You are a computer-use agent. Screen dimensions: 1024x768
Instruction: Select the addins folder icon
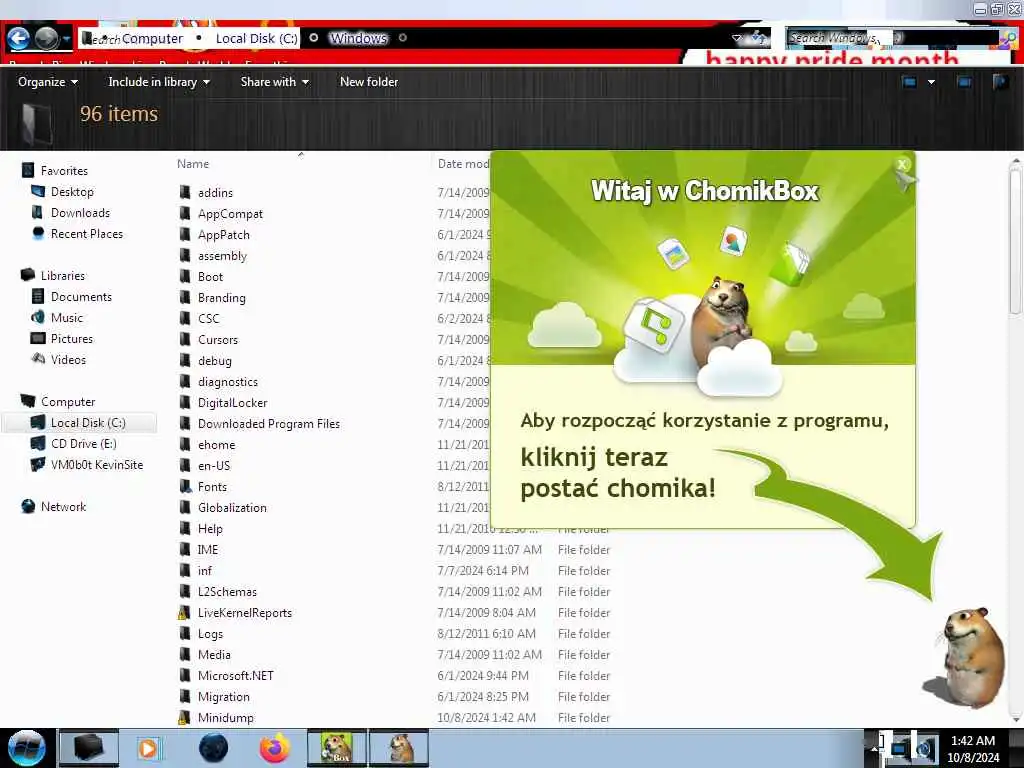(185, 193)
